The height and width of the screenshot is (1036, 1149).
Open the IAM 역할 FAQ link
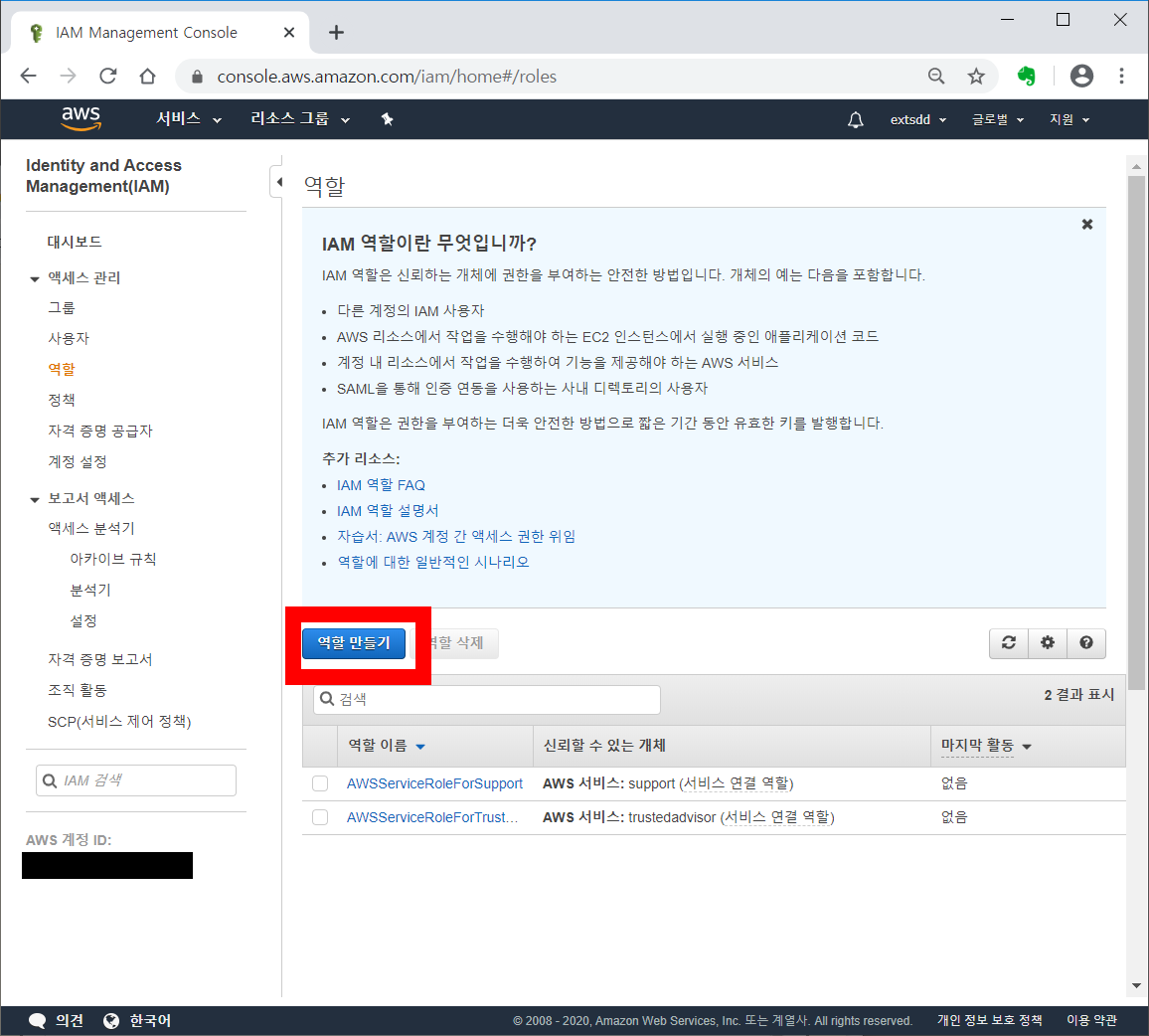click(381, 485)
